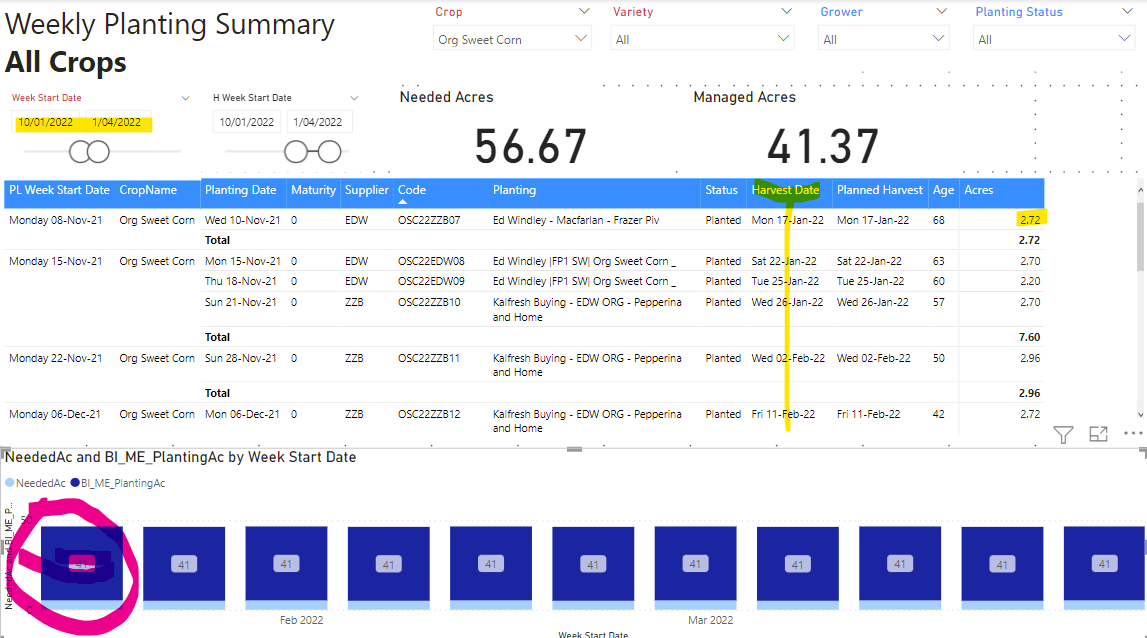Click the table scrollbar up arrow
This screenshot has width=1147, height=638.
click(1140, 190)
